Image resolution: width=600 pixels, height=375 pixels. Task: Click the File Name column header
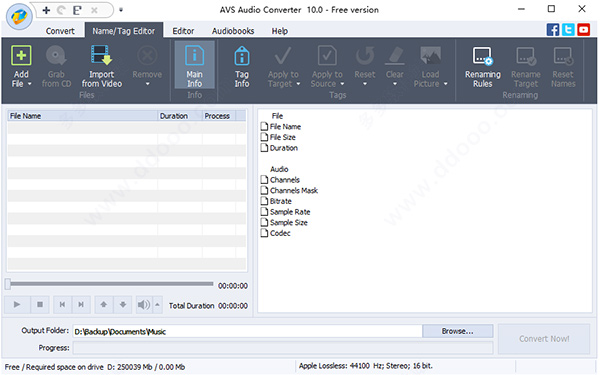coord(82,116)
